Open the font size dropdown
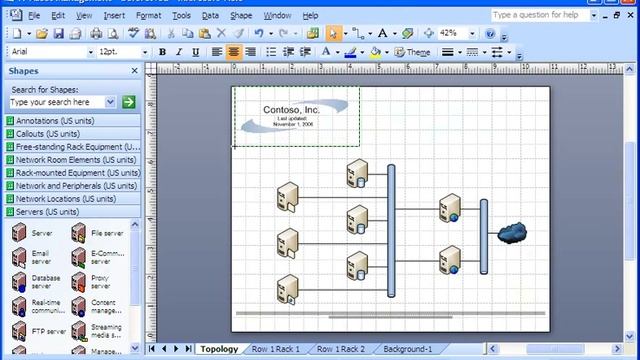Viewport: 640px width, 360px height. coord(144,52)
